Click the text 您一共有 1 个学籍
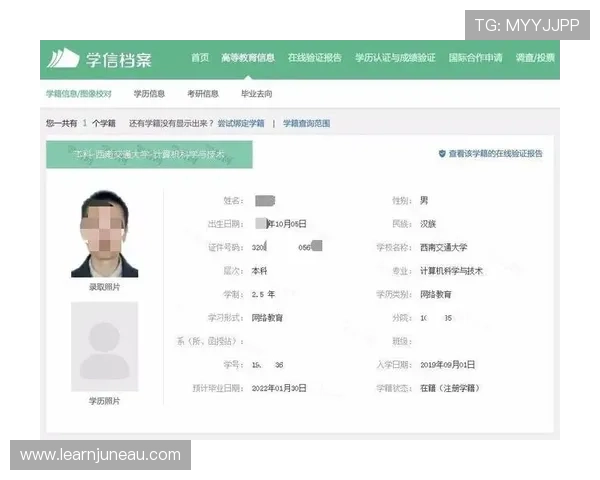This screenshot has width=600, height=480. coord(81,123)
